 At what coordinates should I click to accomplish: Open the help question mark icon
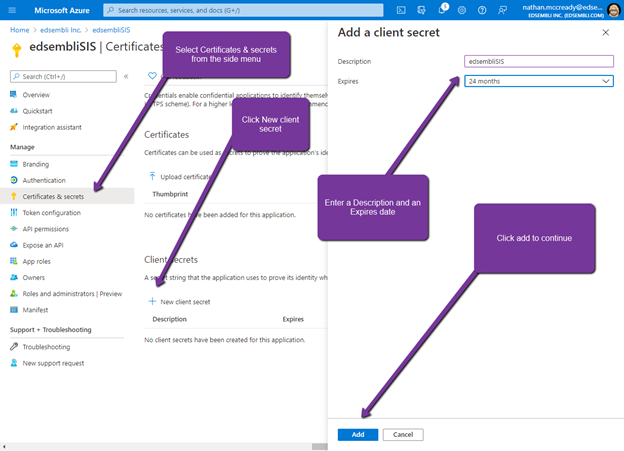pos(482,10)
